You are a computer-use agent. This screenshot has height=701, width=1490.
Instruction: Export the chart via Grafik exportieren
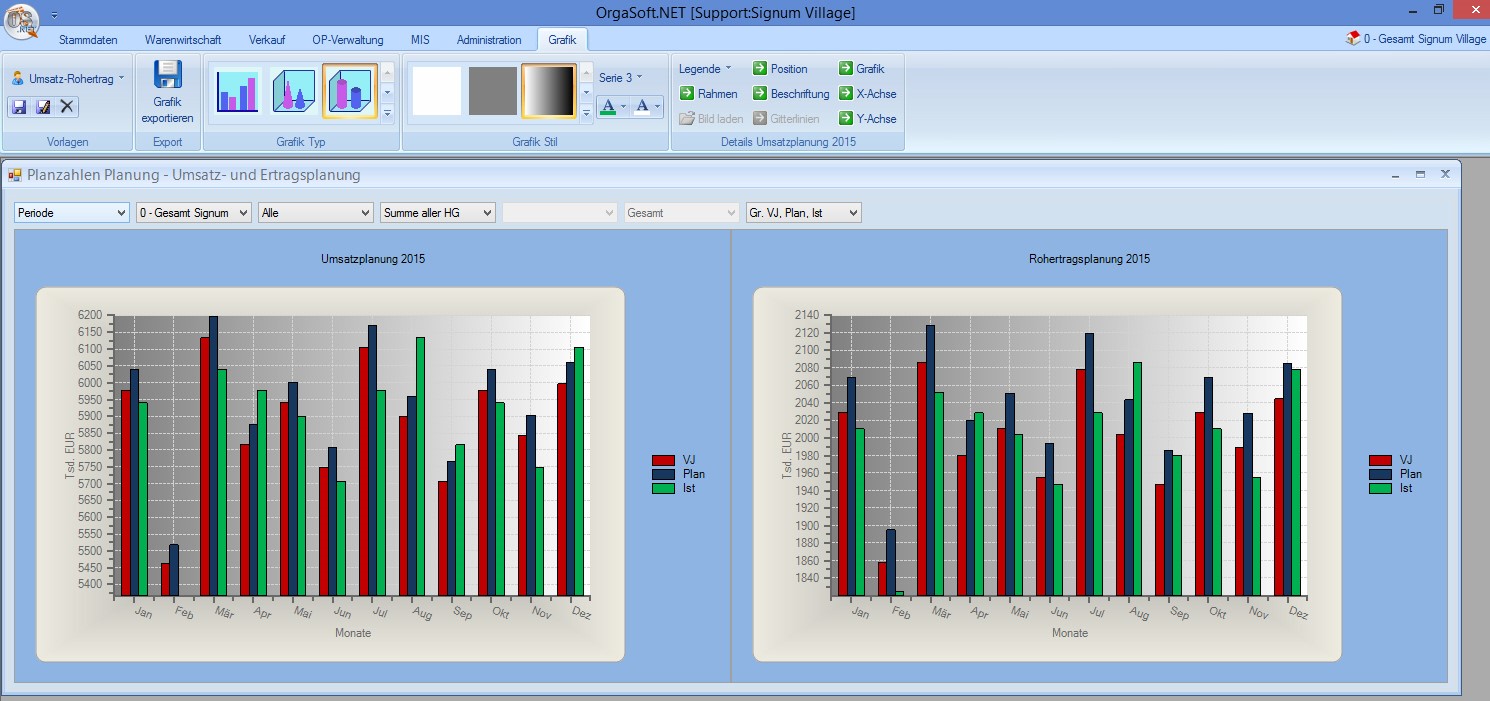pyautogui.click(x=167, y=91)
